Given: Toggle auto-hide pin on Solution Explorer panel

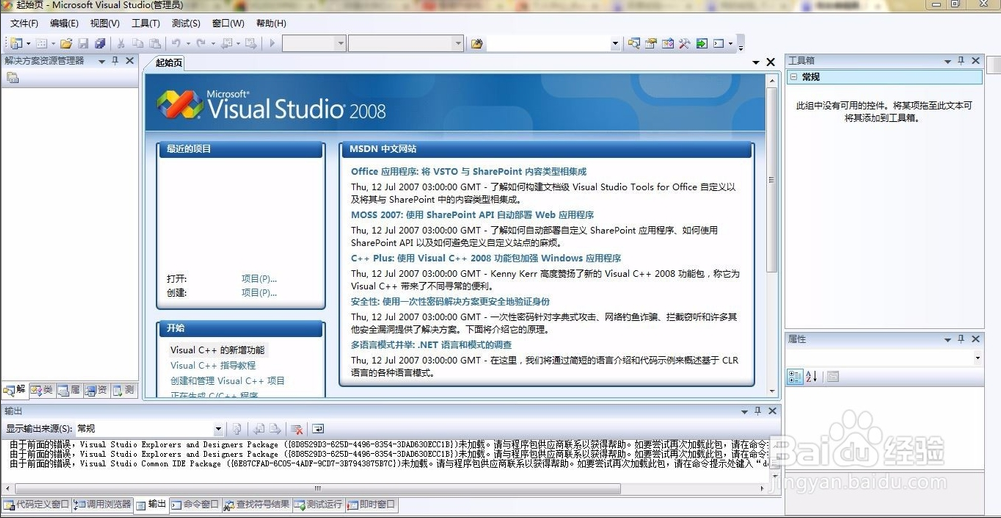Looking at the screenshot, I should point(115,61).
